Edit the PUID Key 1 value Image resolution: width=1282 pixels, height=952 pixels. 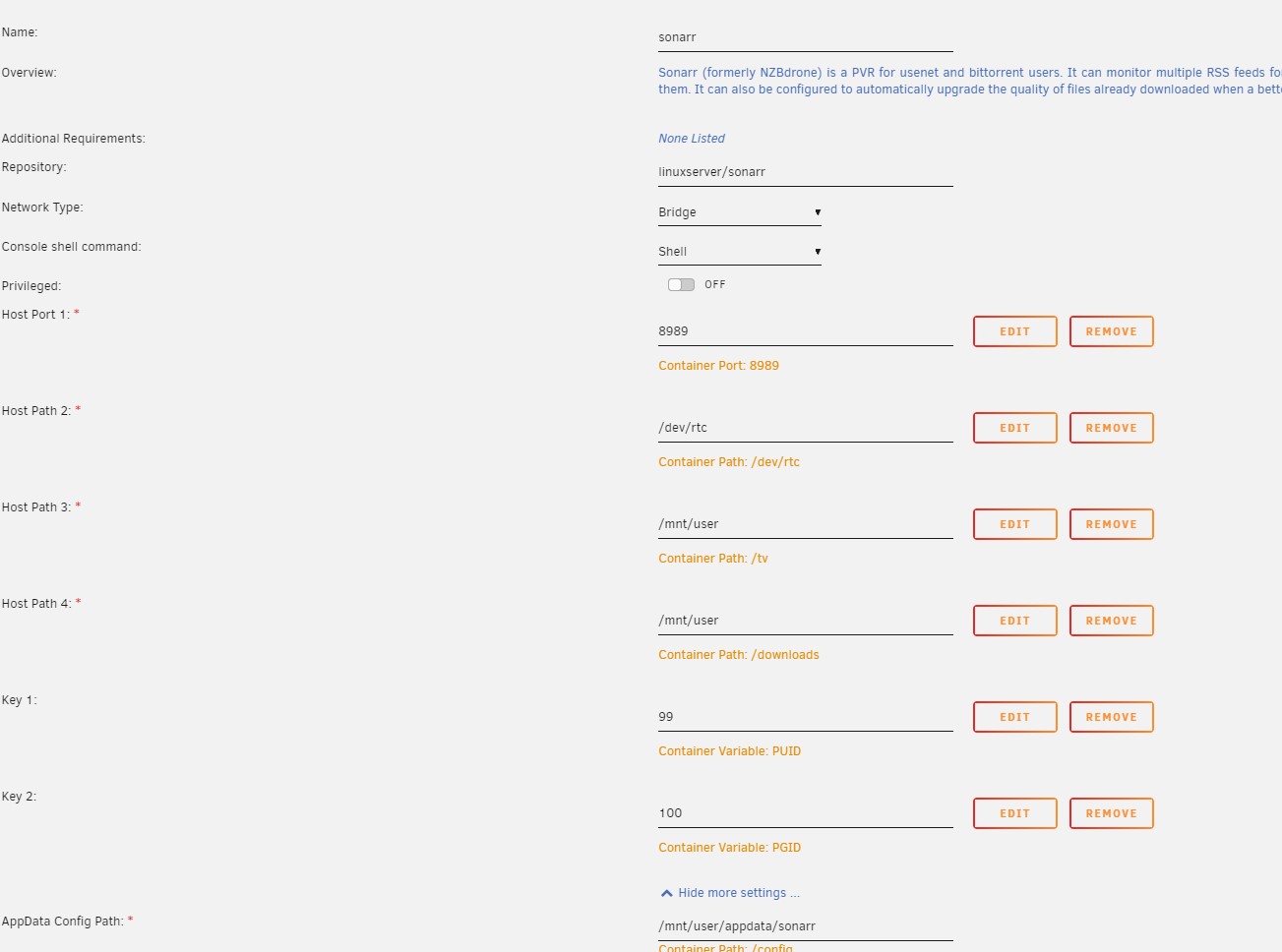click(1014, 717)
